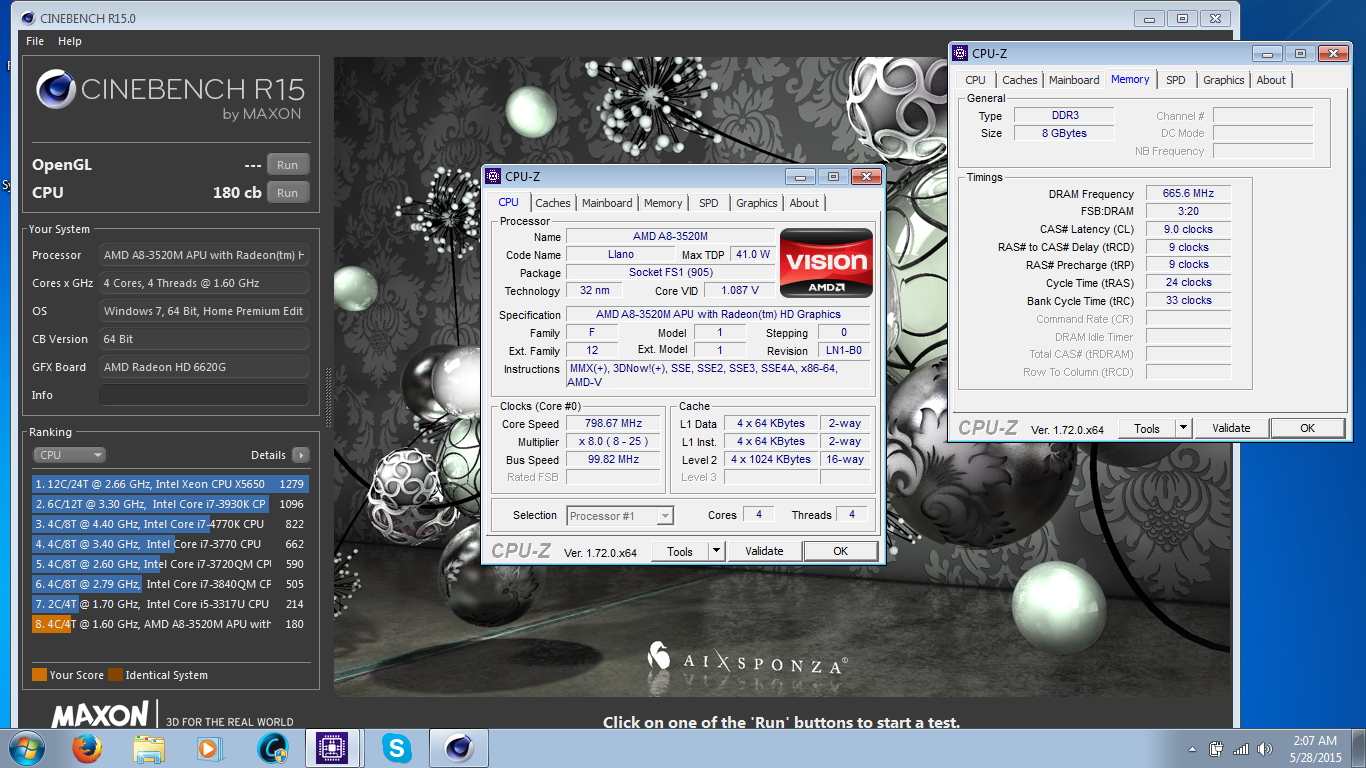Switch to Caches tab in front CPU-Z window
Screen dimensions: 1366x768
point(553,203)
